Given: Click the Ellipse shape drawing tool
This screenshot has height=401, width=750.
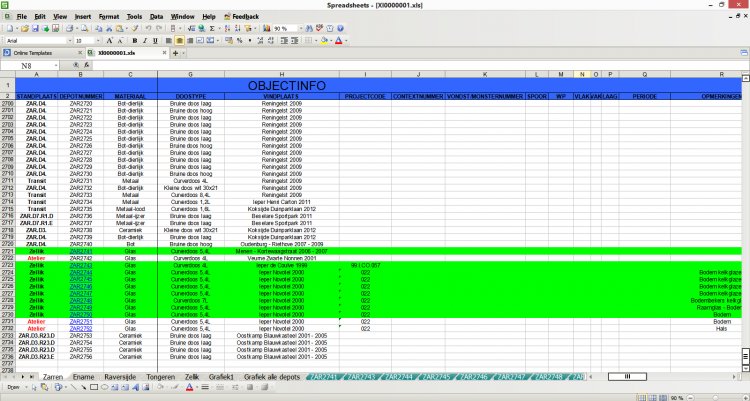Looking at the screenshot, I should click(104, 387).
